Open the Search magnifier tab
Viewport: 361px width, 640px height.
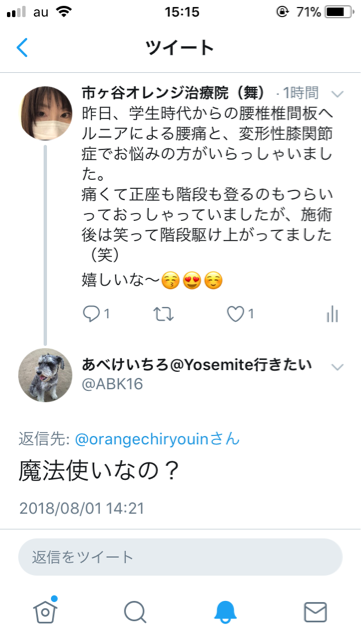135,612
